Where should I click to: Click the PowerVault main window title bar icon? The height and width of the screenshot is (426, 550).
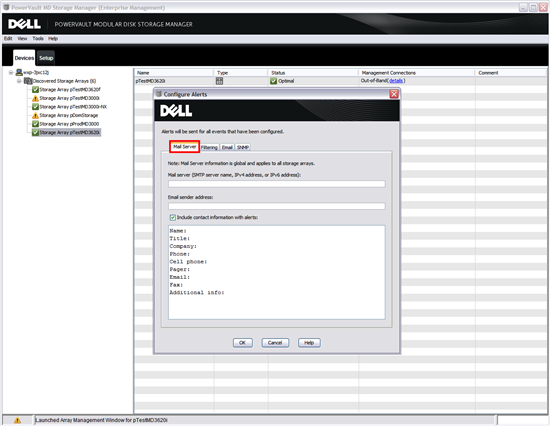[6, 7]
